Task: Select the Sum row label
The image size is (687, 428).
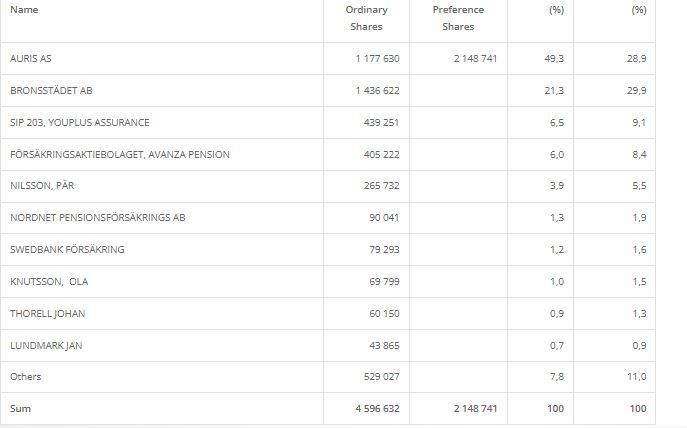Action: (x=20, y=409)
